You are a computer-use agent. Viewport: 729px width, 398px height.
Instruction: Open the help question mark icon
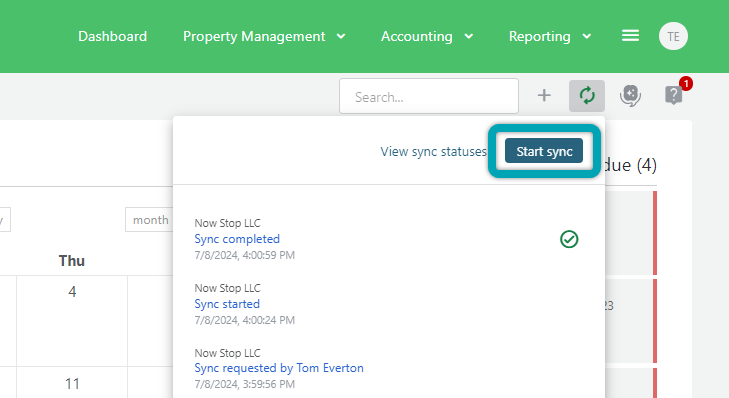(x=673, y=95)
